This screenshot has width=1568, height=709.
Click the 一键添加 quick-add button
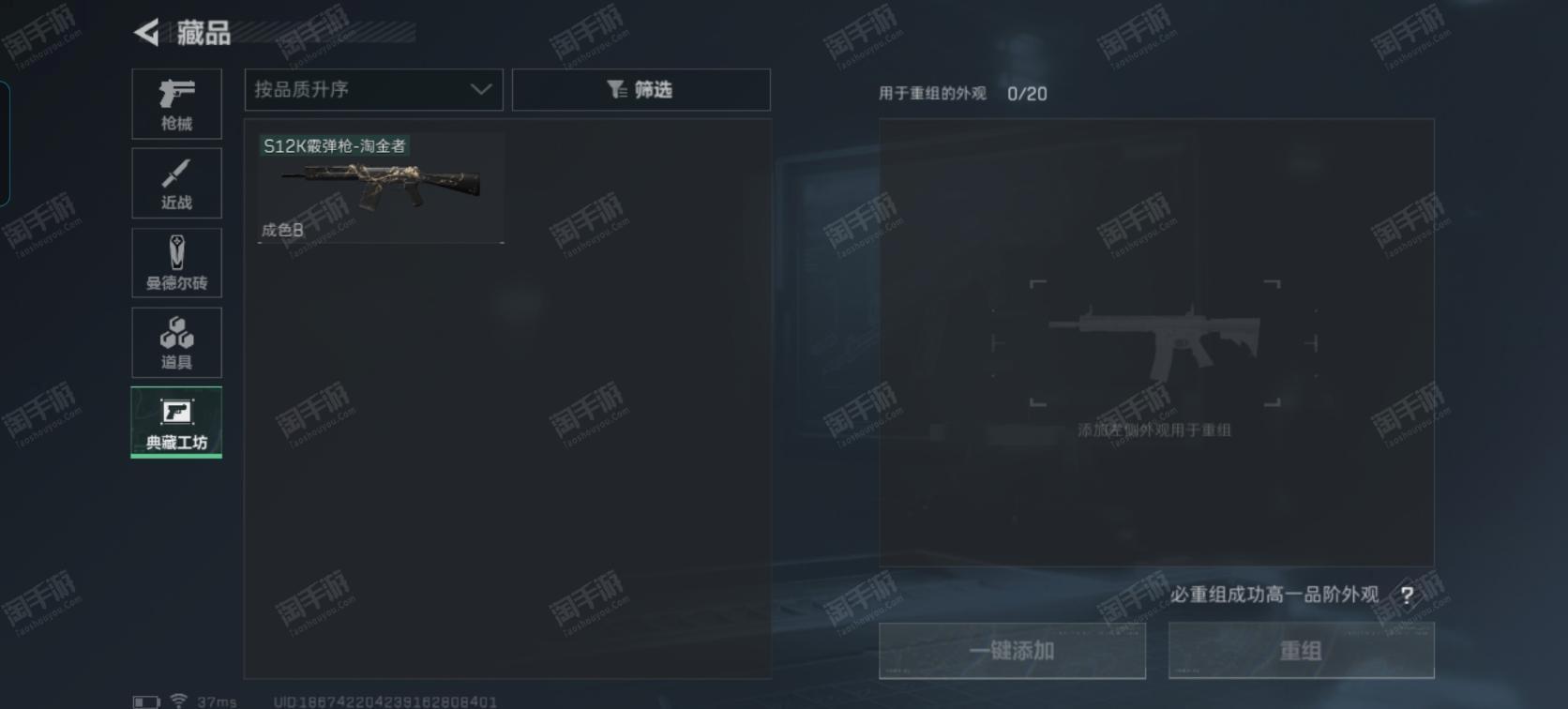click(x=1012, y=650)
